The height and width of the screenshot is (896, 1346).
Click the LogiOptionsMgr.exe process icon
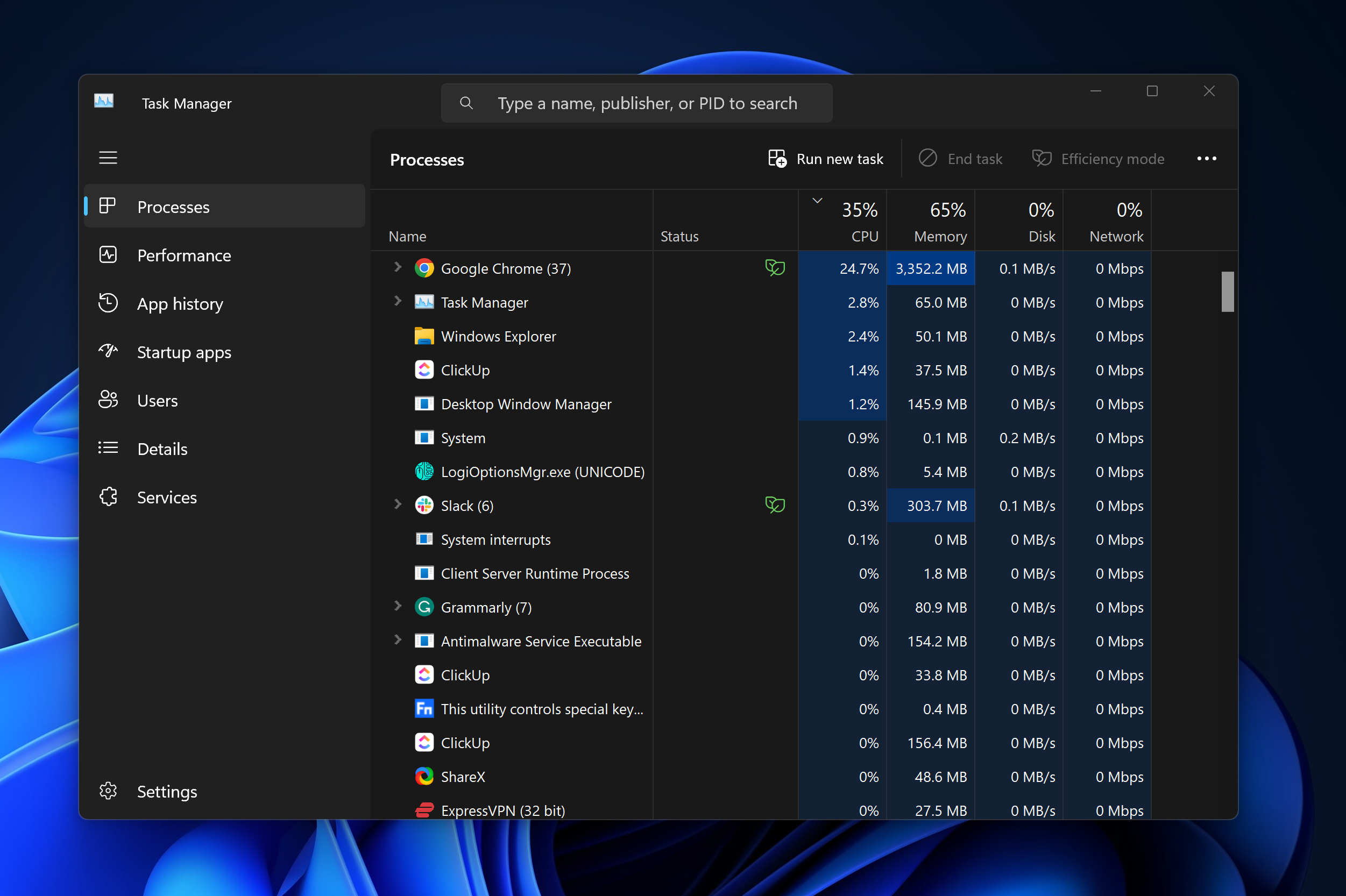424,472
